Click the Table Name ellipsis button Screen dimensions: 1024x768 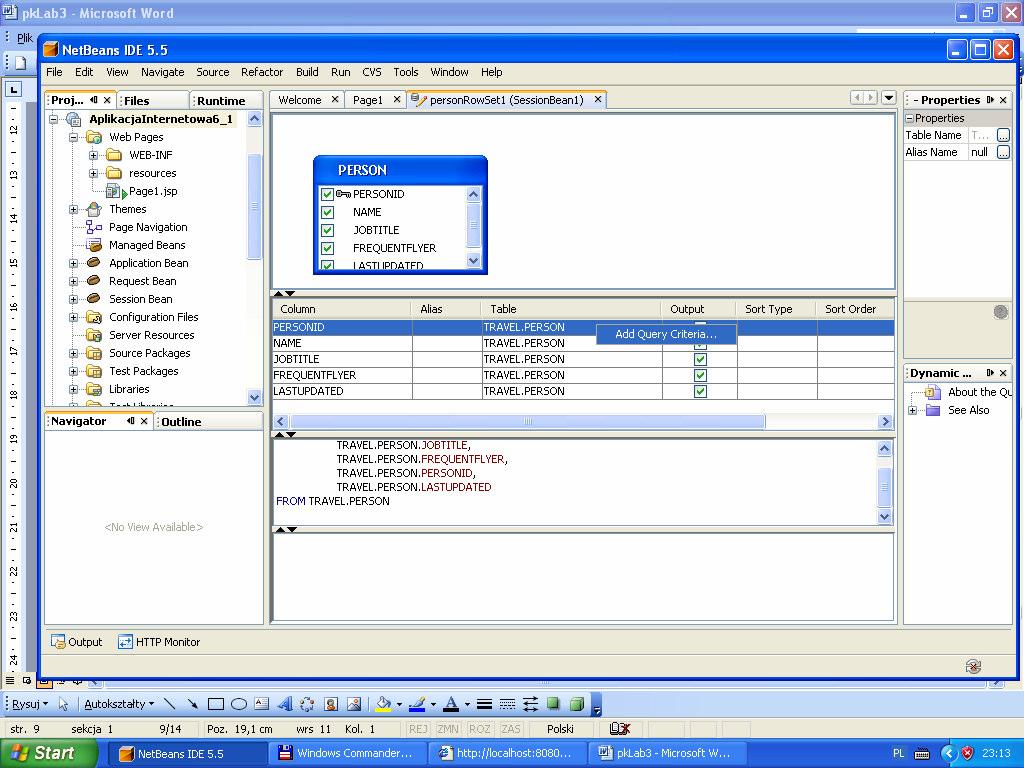pyautogui.click(x=1004, y=135)
